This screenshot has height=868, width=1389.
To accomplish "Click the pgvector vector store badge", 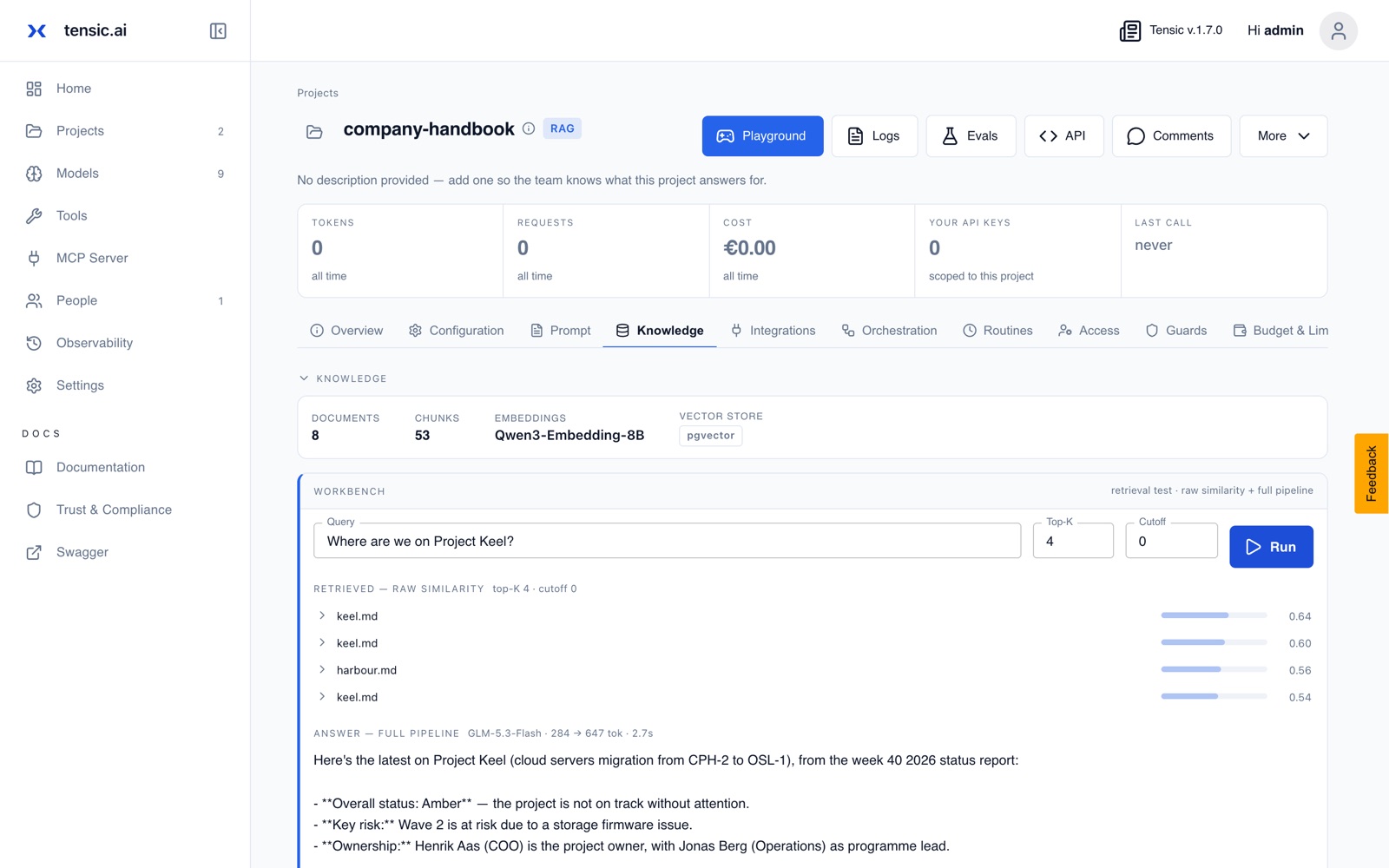I will click(x=710, y=436).
